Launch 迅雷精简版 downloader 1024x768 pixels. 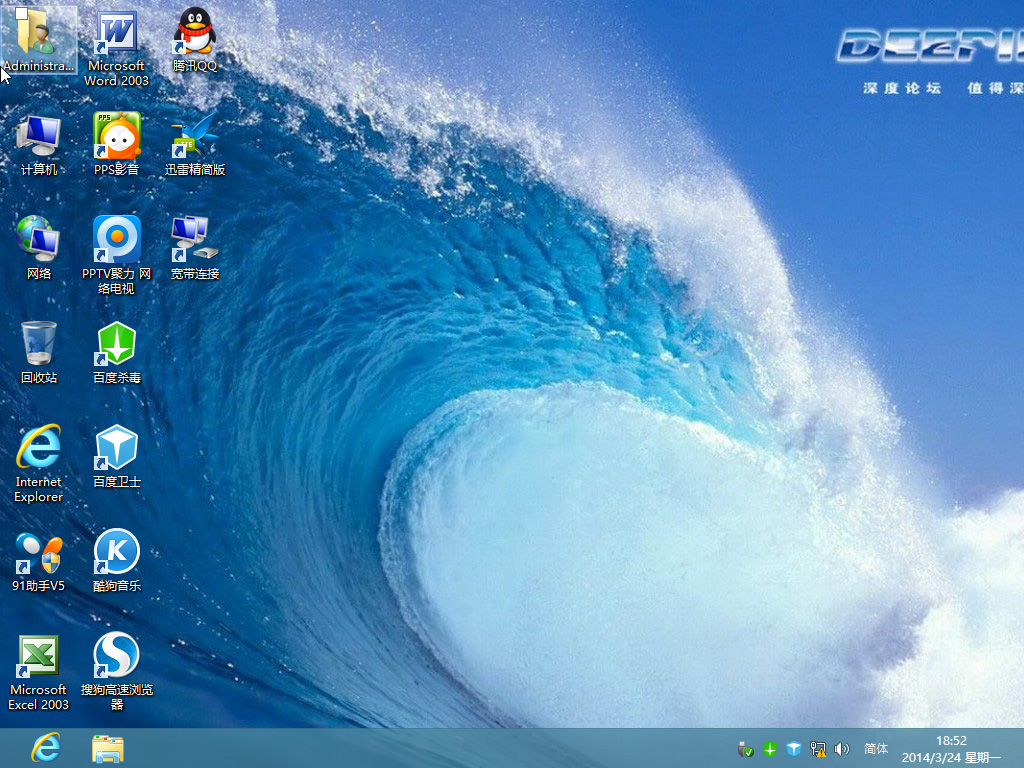[x=193, y=135]
